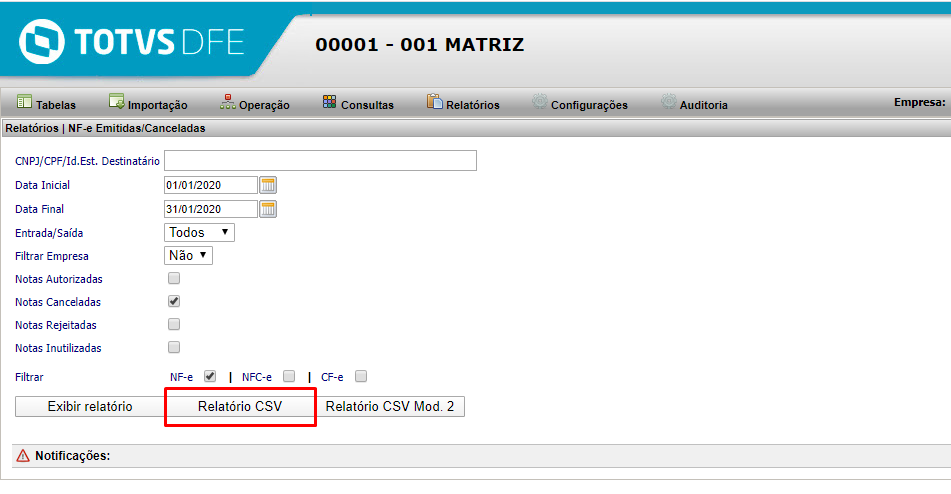
Task: Click the Relatórios | NF-e Emitidas/Canceladas breadcrumb
Action: click(x=106, y=129)
